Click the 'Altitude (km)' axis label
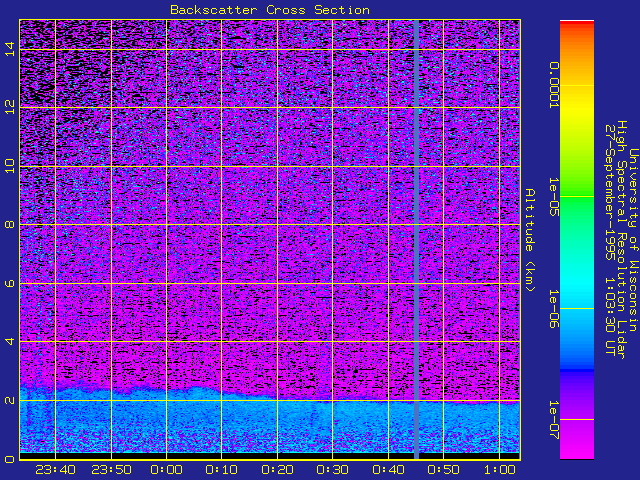The width and height of the screenshot is (640, 480). (x=530, y=240)
